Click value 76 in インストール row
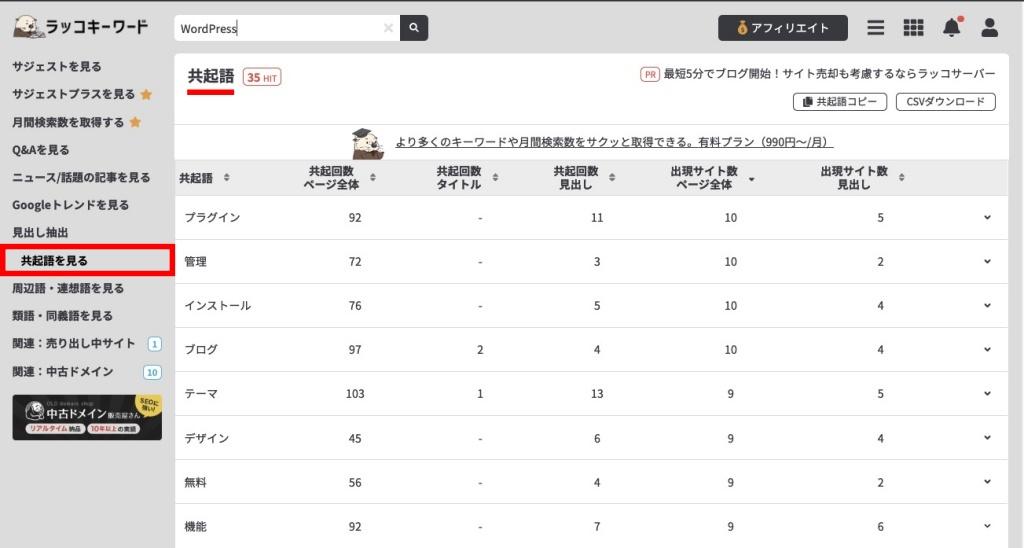The width and height of the screenshot is (1024, 548). pyautogui.click(x=355, y=306)
